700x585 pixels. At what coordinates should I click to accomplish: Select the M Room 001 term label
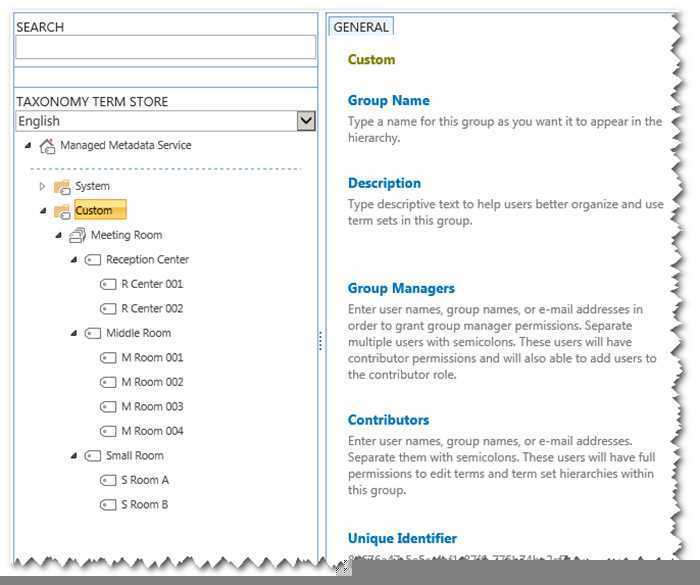(152, 358)
